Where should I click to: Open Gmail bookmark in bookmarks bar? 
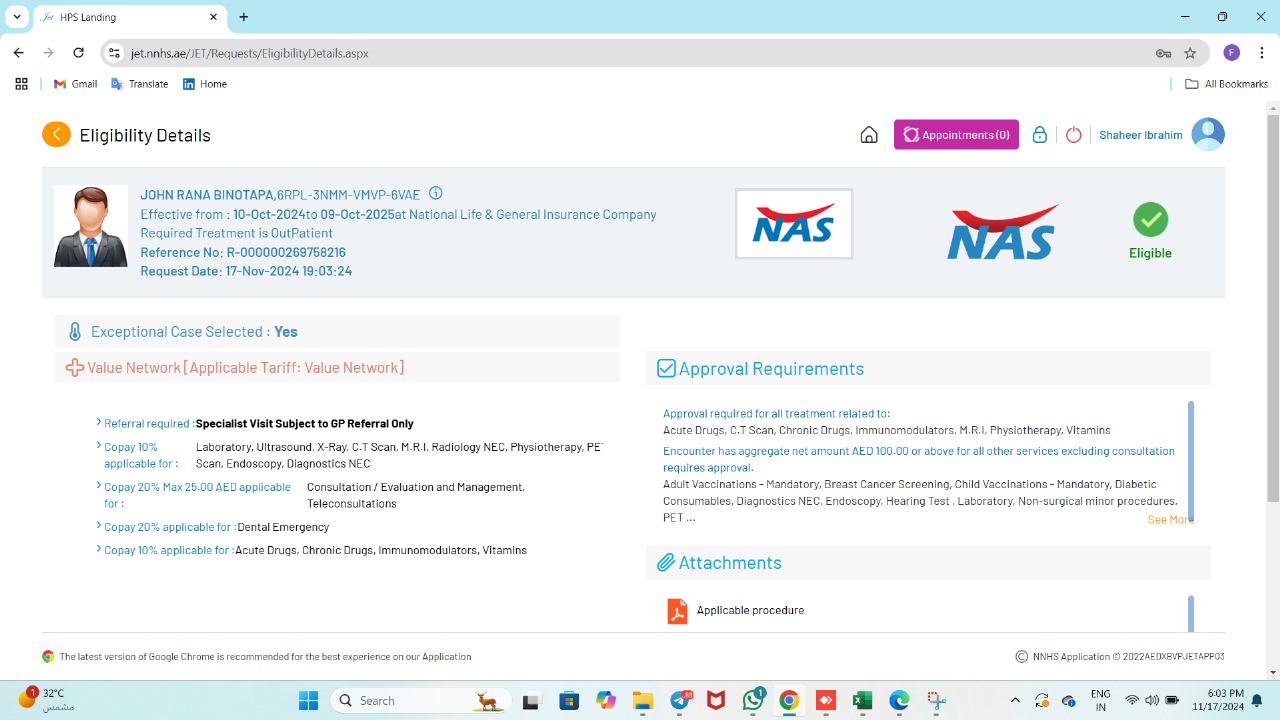click(x=75, y=84)
